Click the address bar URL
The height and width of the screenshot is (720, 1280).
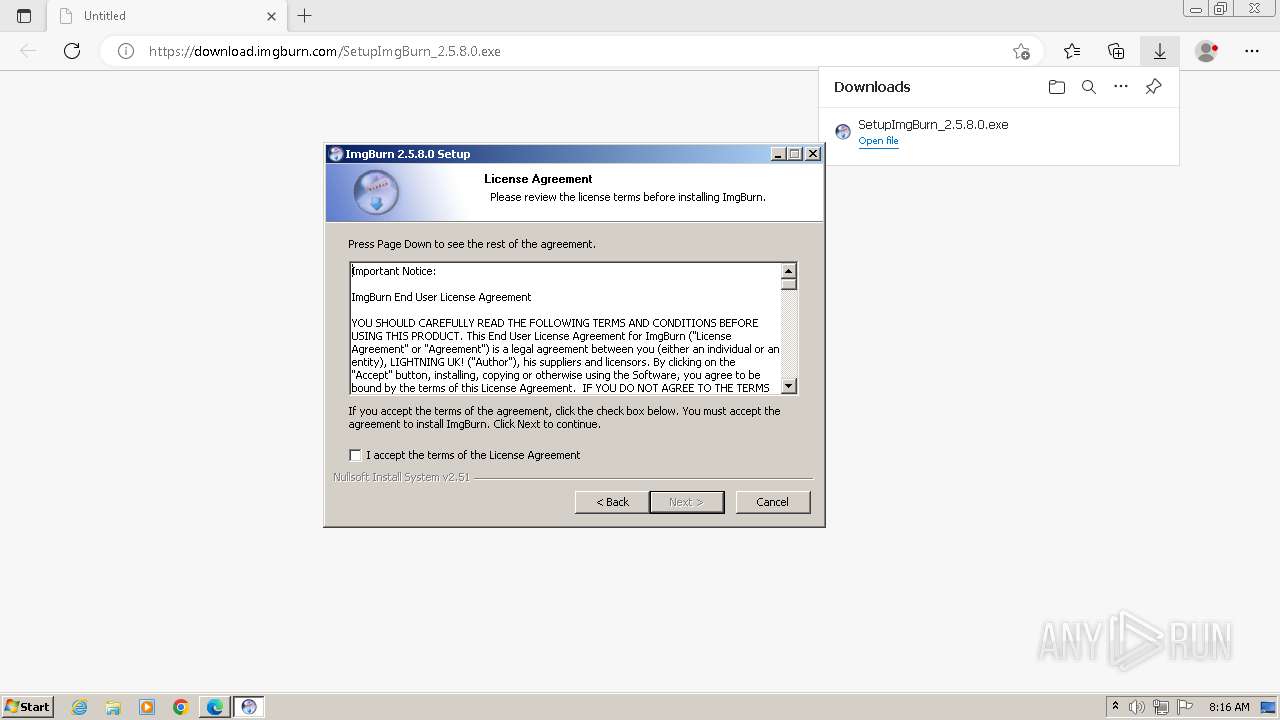[x=325, y=51]
